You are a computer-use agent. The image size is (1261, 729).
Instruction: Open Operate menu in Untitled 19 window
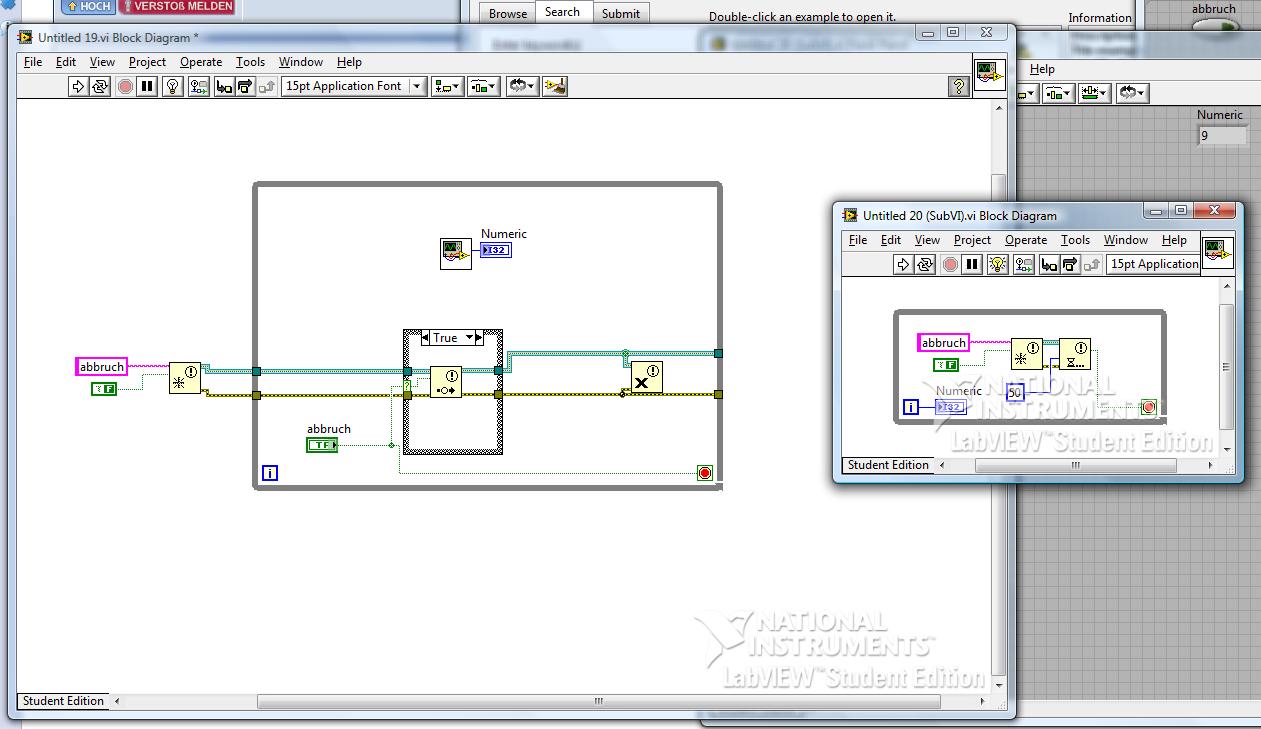(x=201, y=62)
